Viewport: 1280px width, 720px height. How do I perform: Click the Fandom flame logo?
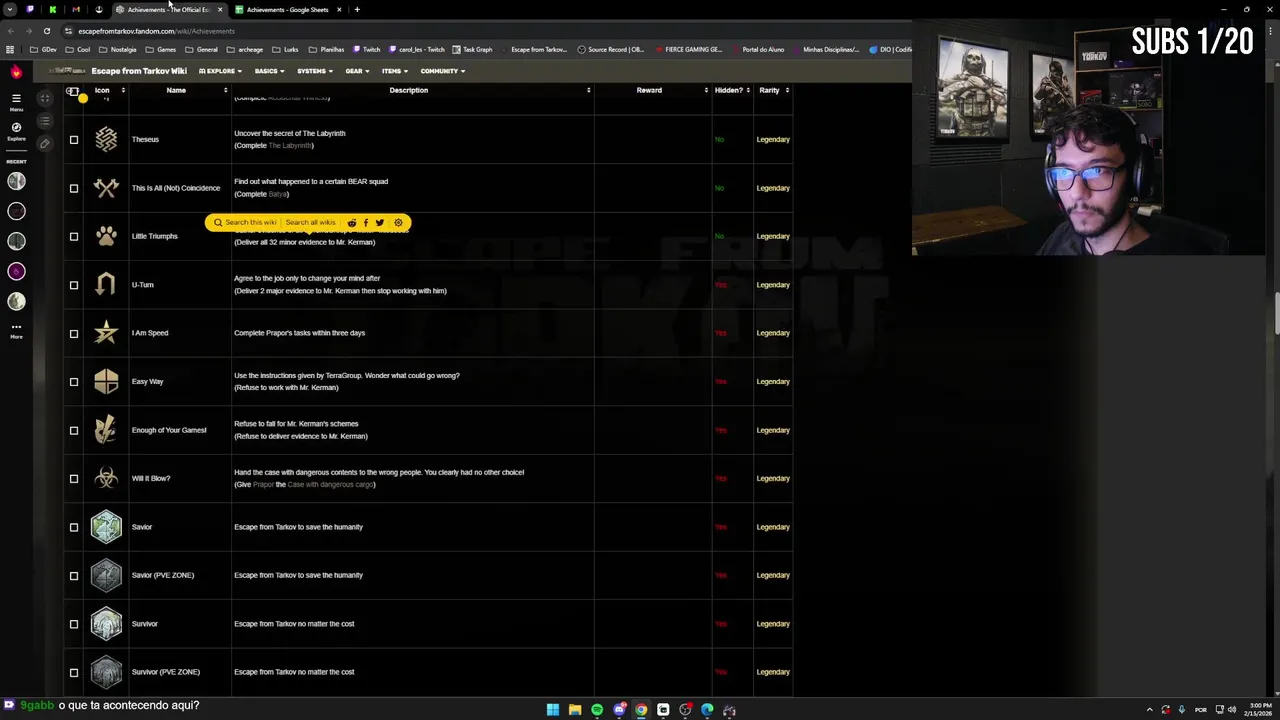(16, 72)
